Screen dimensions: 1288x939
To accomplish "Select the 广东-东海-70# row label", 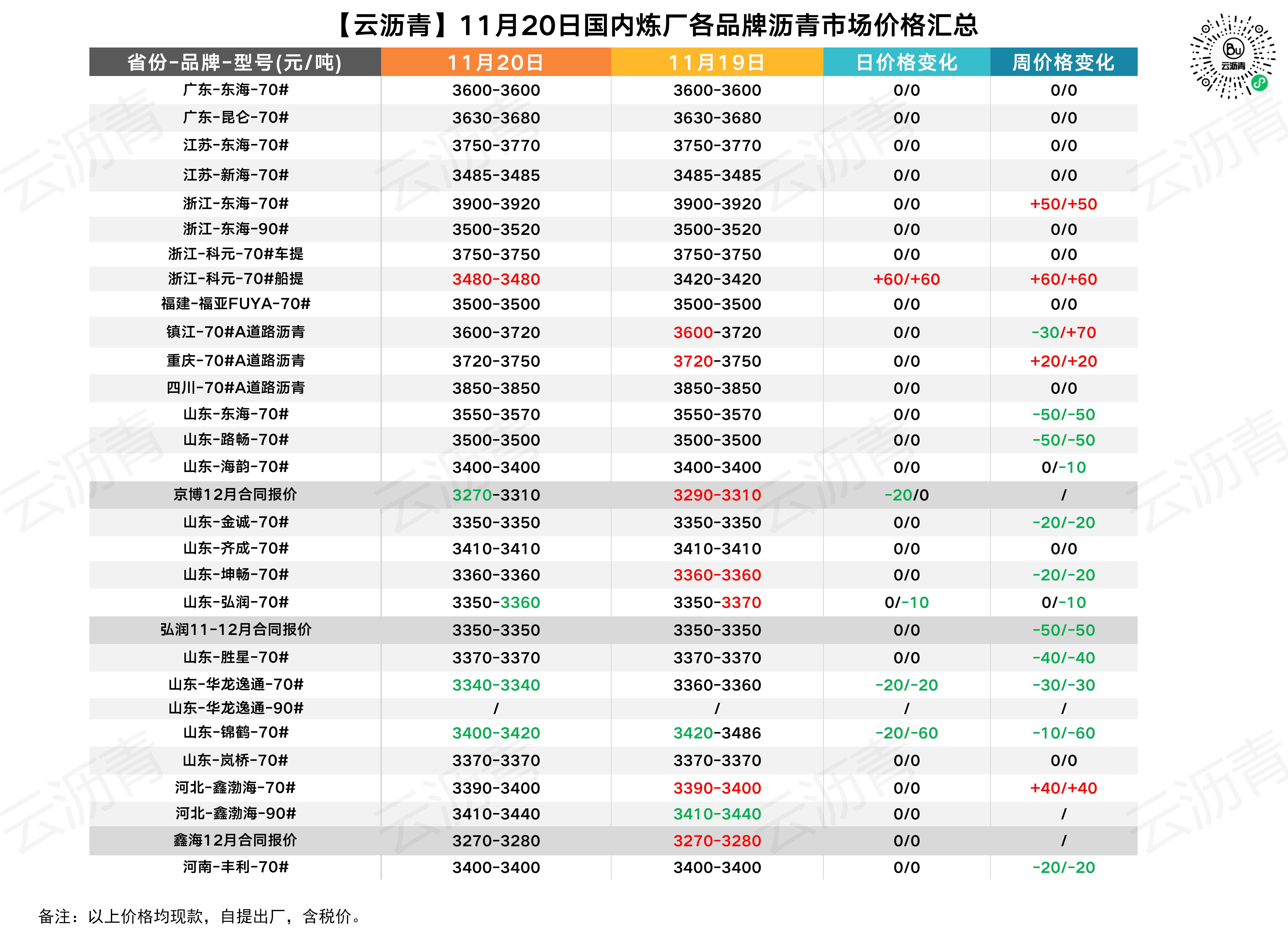I will coord(236,90).
